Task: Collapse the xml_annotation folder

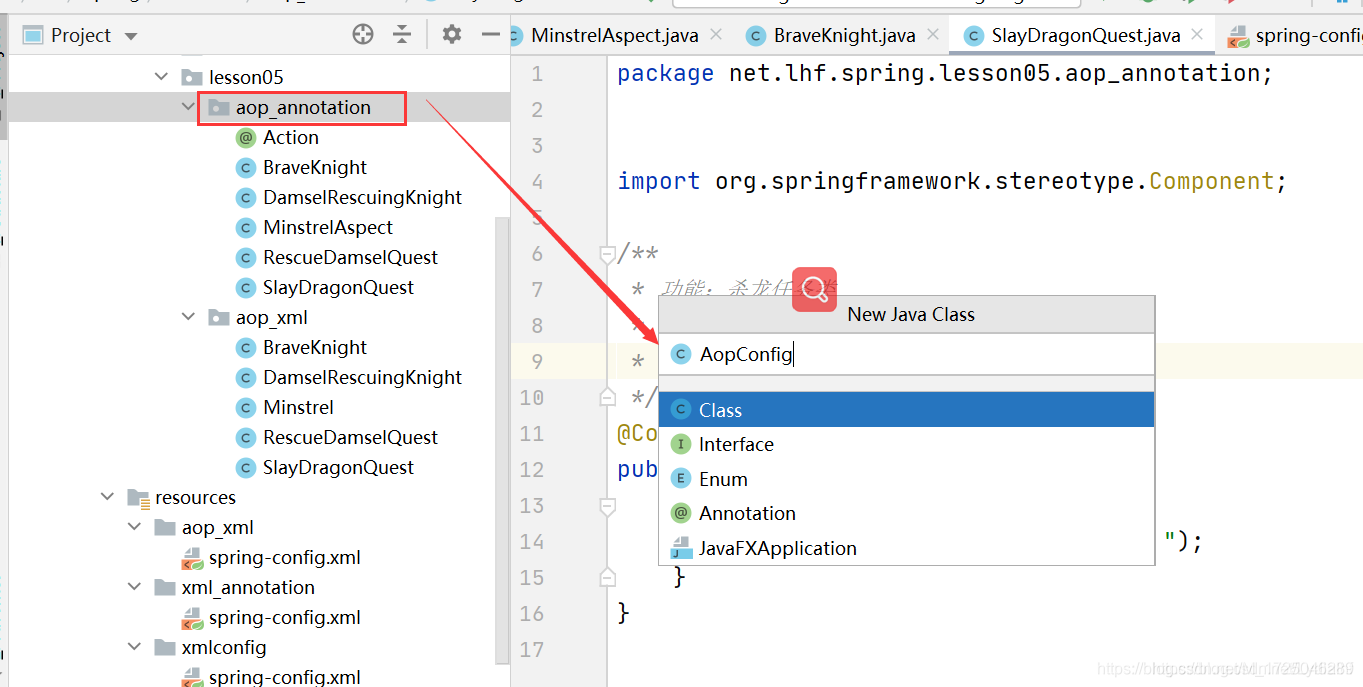Action: tap(135, 587)
